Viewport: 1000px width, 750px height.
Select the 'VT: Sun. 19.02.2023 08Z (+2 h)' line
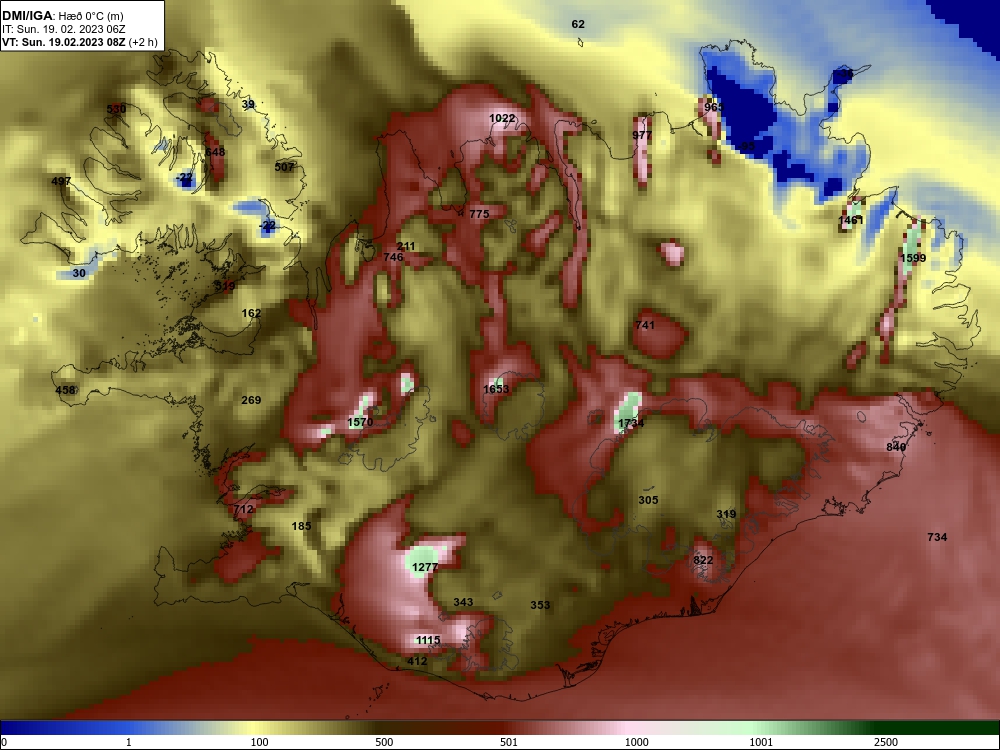(x=79, y=43)
